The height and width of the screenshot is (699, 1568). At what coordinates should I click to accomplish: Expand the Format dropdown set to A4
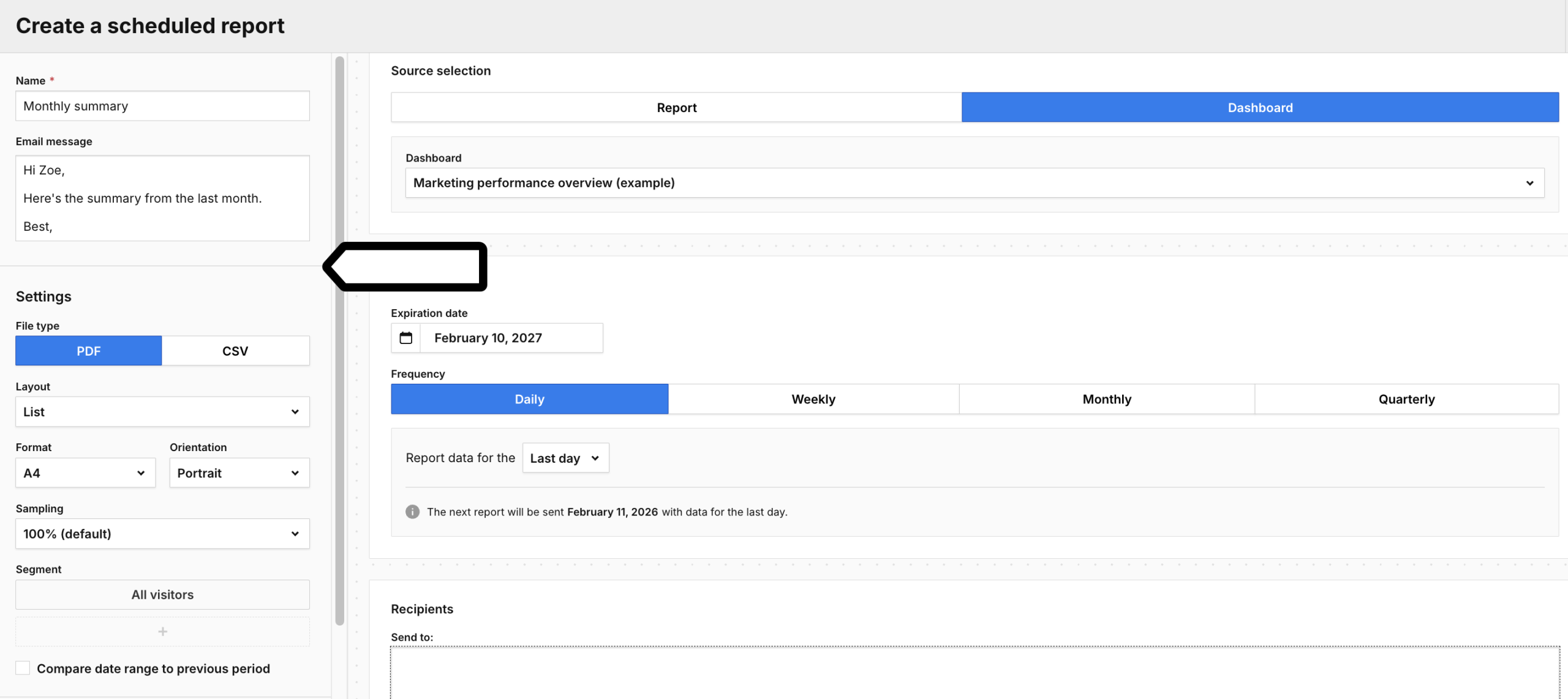pos(85,473)
